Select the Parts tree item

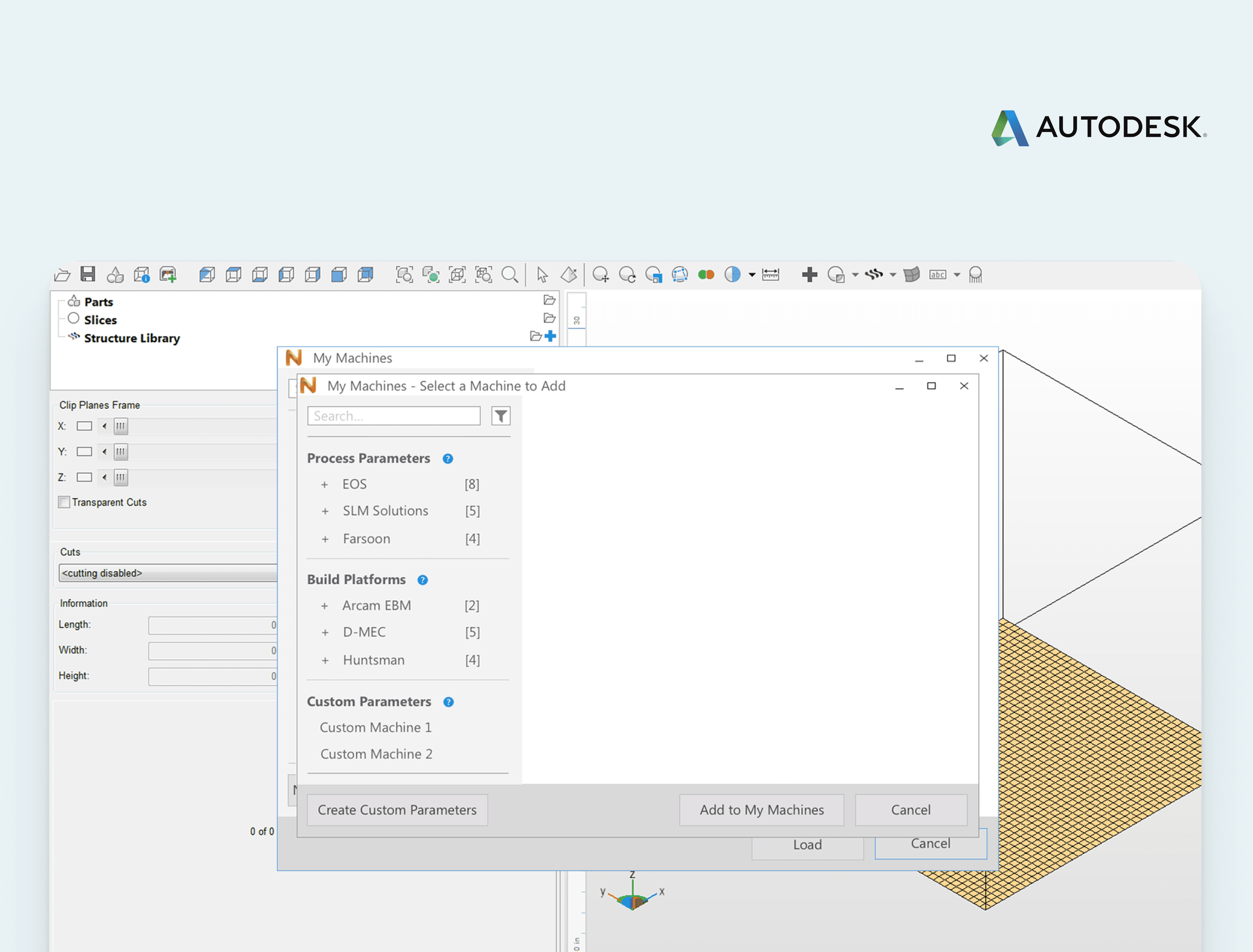[99, 302]
